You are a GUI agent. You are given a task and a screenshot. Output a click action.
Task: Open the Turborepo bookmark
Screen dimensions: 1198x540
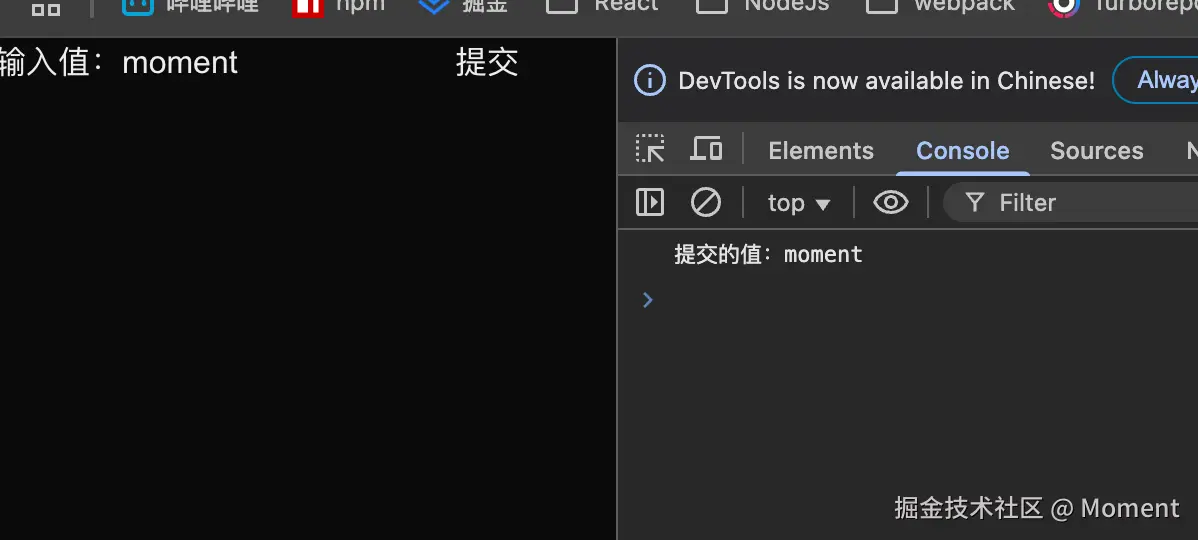(x=1123, y=6)
